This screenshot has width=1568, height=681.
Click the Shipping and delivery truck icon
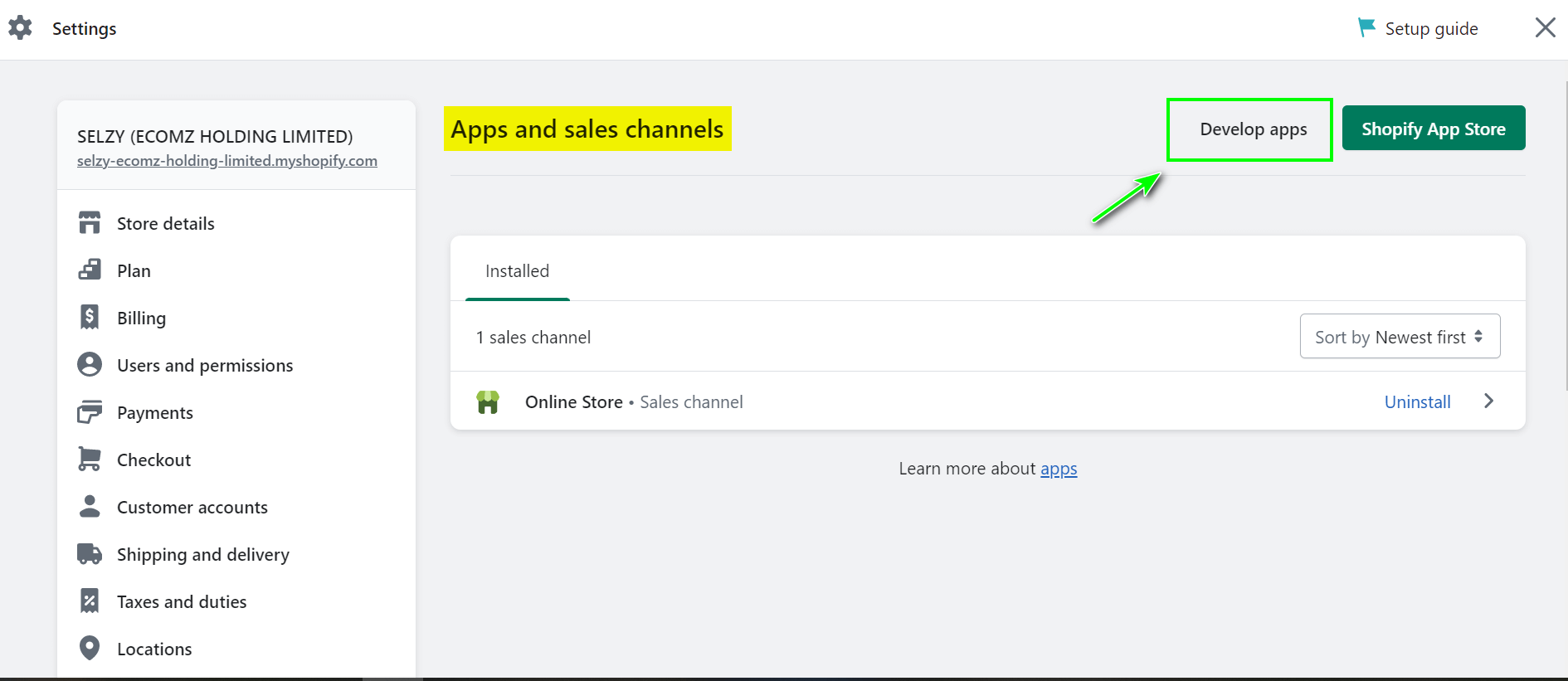90,554
